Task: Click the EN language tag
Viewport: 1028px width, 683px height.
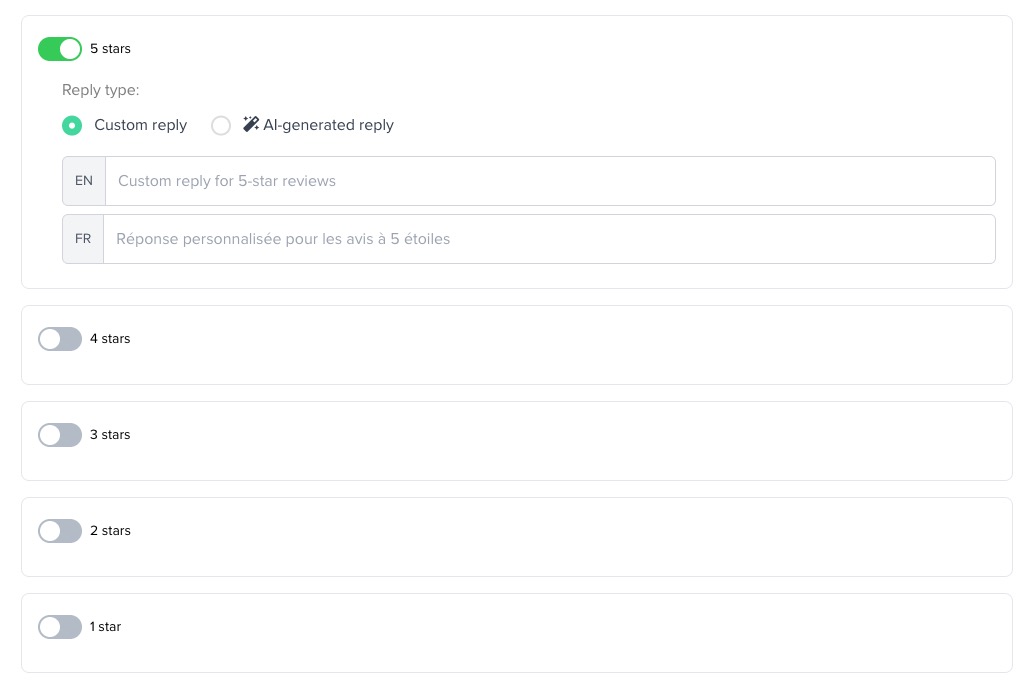Action: click(84, 181)
